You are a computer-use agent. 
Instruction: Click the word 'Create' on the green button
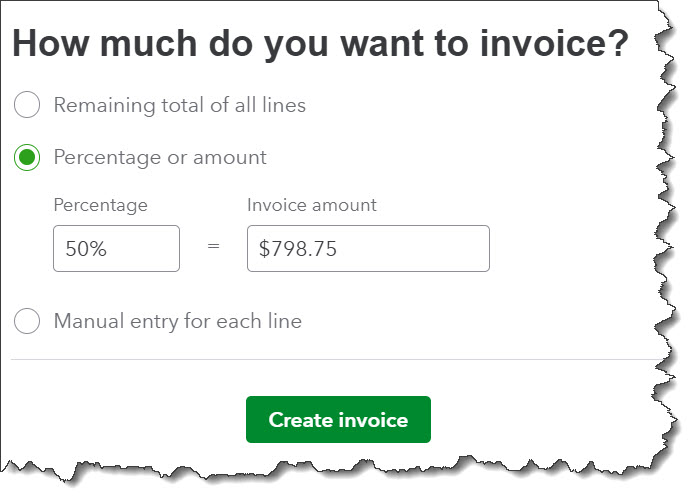pos(298,420)
